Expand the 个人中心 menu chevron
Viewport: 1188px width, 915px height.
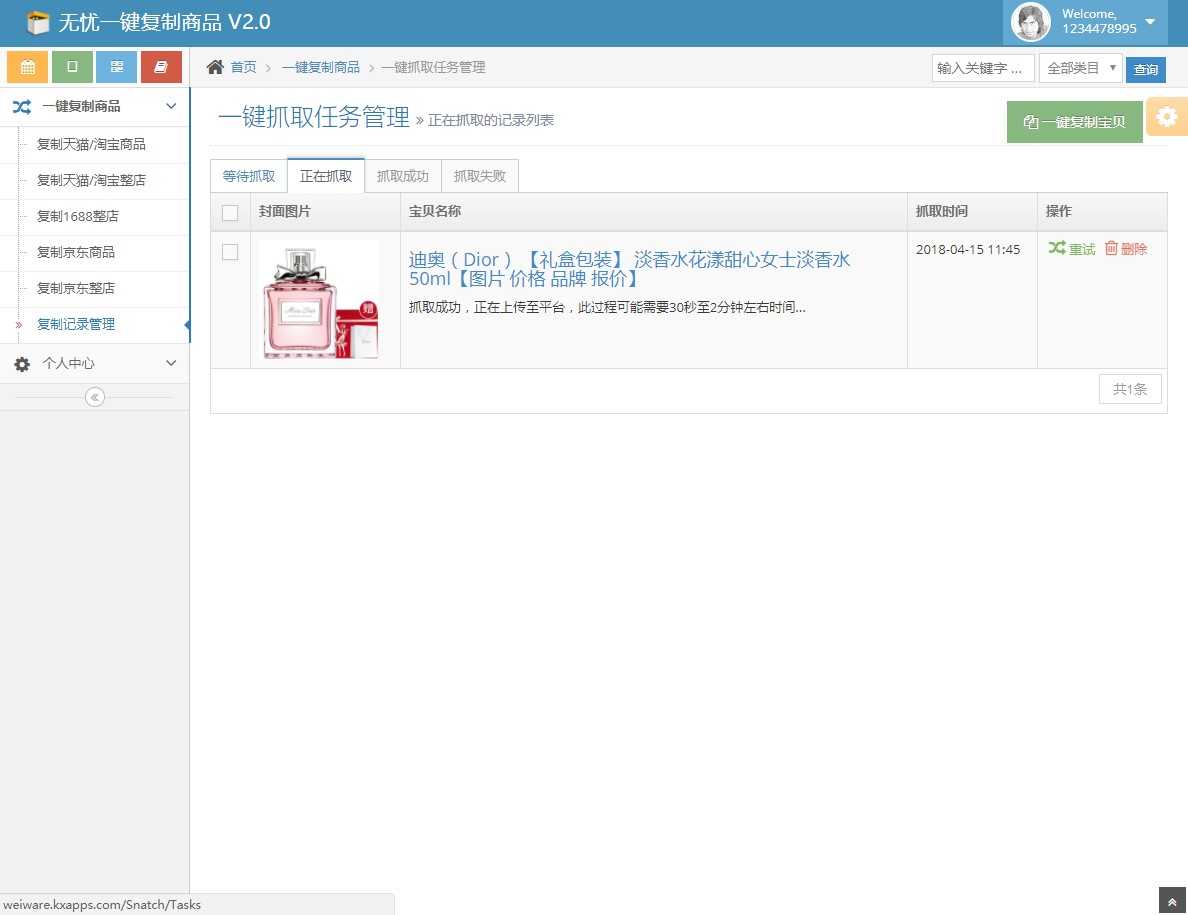pos(171,363)
